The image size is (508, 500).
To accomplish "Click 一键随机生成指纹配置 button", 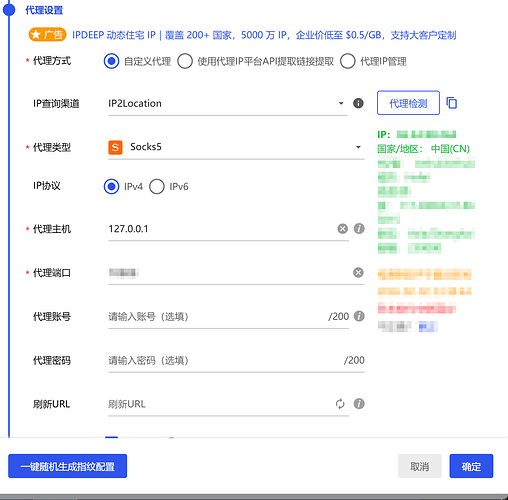I will [68, 466].
